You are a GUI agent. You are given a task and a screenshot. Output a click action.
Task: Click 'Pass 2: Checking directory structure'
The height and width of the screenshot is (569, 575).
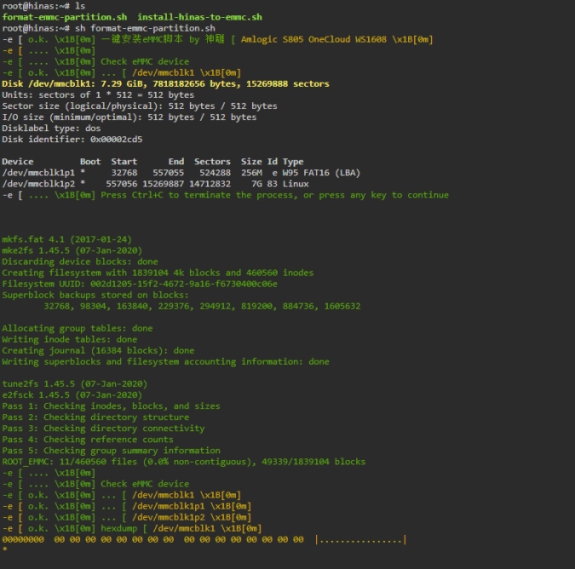point(95,417)
